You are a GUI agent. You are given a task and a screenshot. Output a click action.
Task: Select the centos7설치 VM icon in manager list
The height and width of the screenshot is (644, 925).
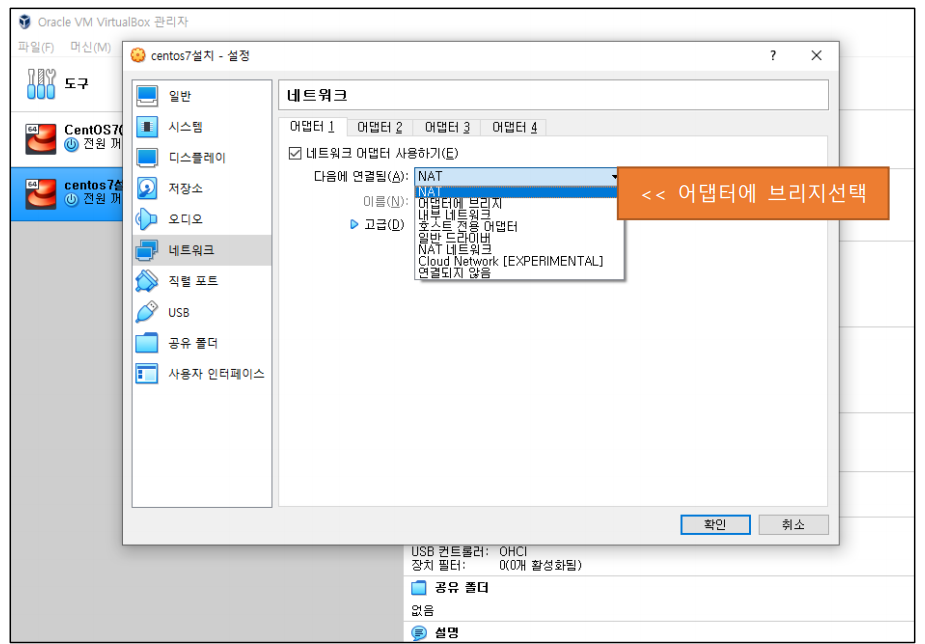coord(41,194)
